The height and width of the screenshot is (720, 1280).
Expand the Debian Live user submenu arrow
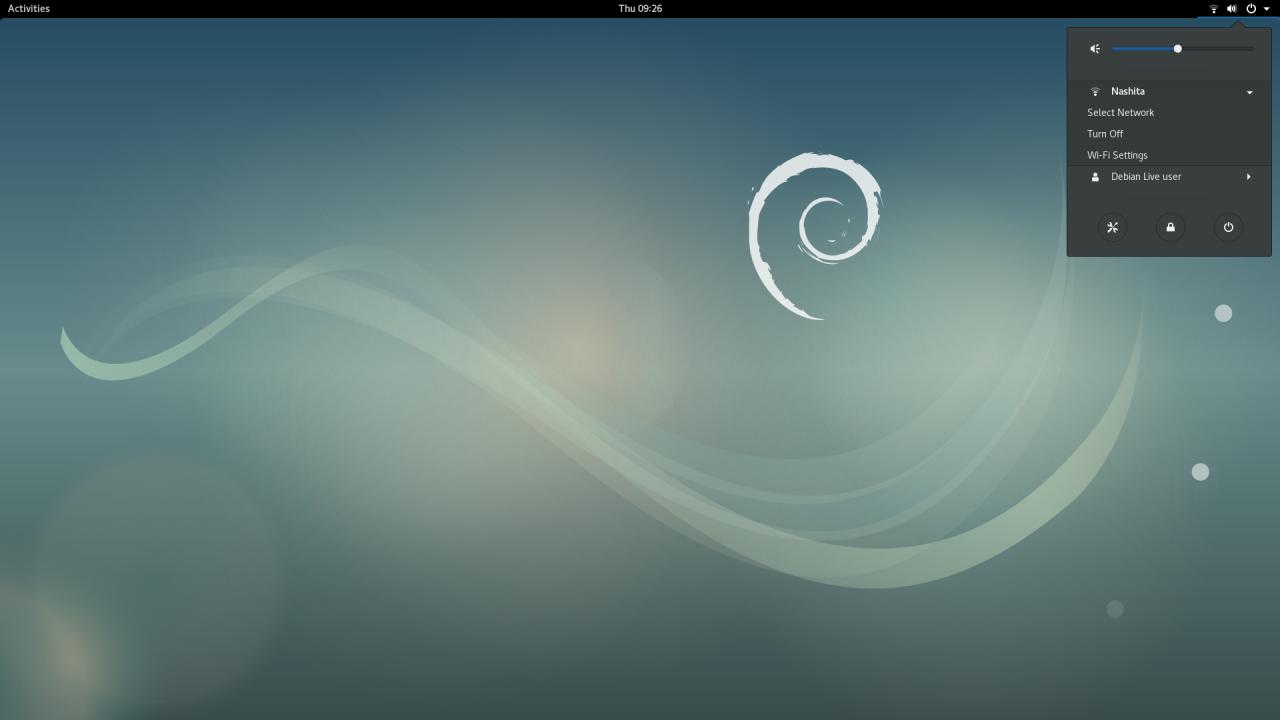pyautogui.click(x=1248, y=177)
